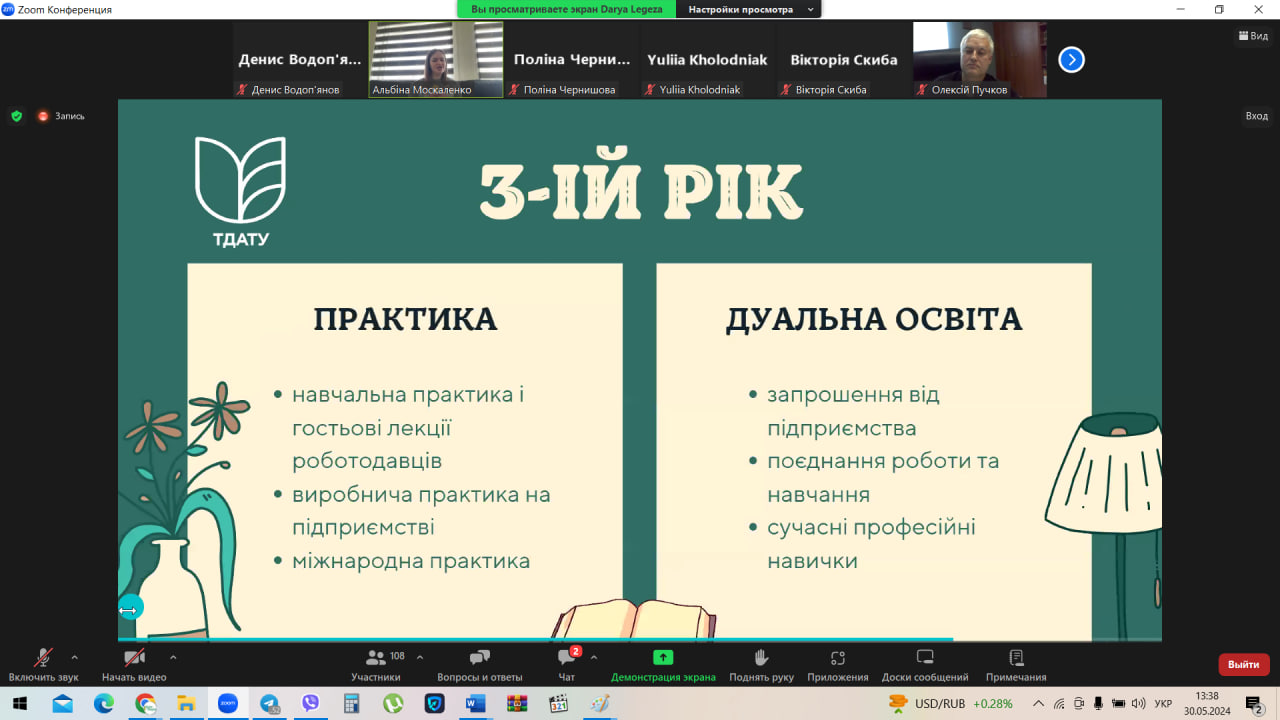Screen dimensions: 1280x720
Task: Expand audio options arrow beside Включить звук
Action: click(x=74, y=657)
